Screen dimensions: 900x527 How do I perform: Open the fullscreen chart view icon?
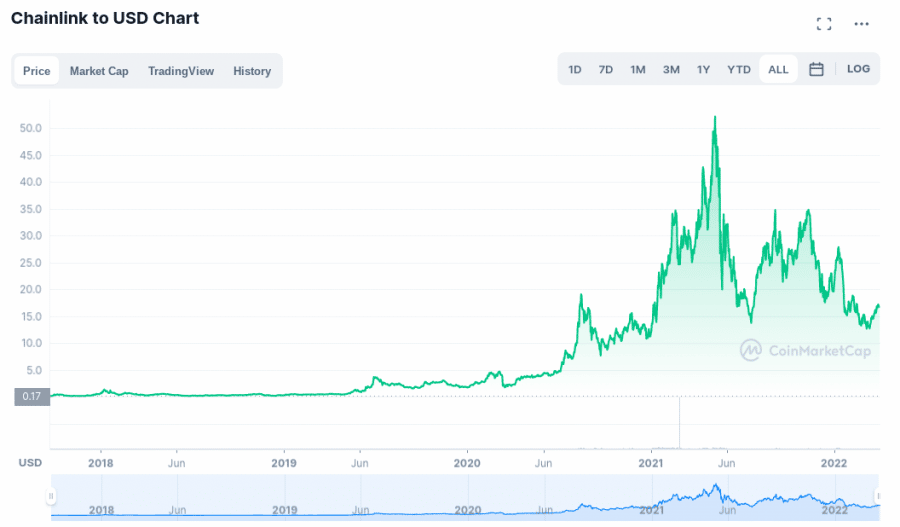tap(824, 24)
